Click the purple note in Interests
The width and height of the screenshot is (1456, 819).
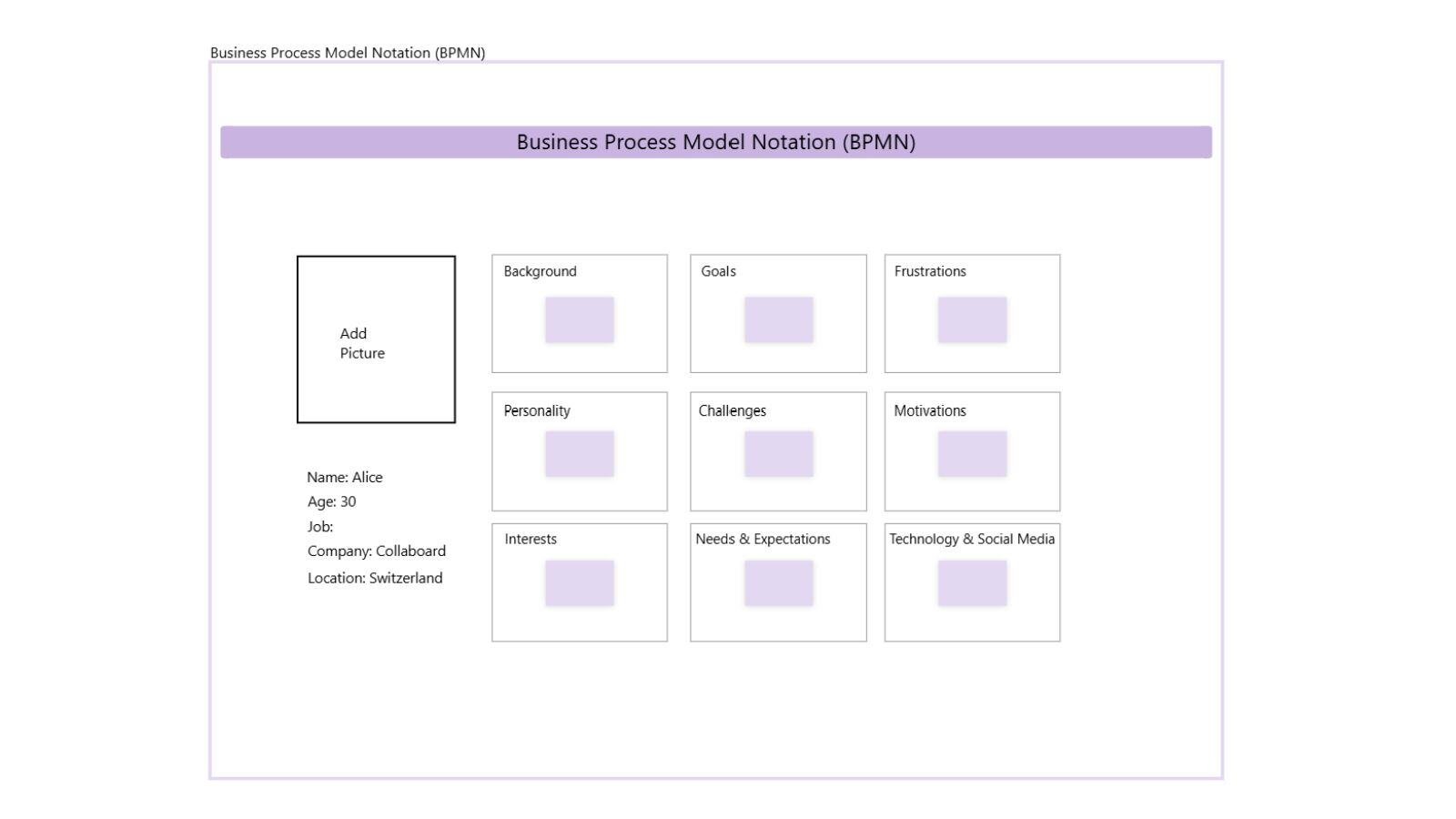click(580, 583)
